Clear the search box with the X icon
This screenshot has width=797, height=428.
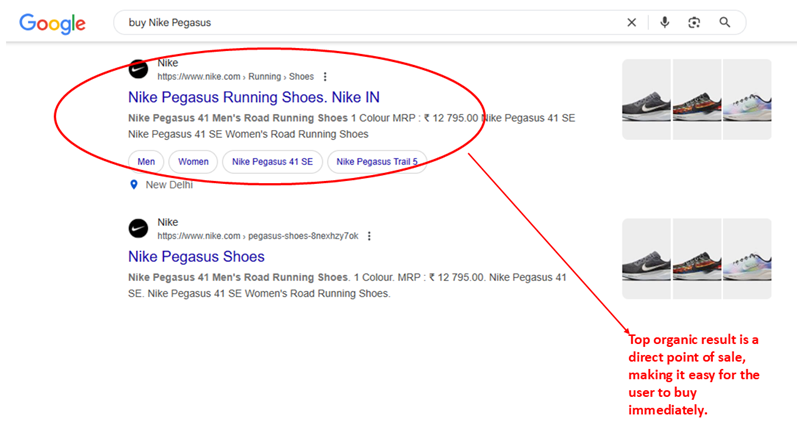point(631,22)
